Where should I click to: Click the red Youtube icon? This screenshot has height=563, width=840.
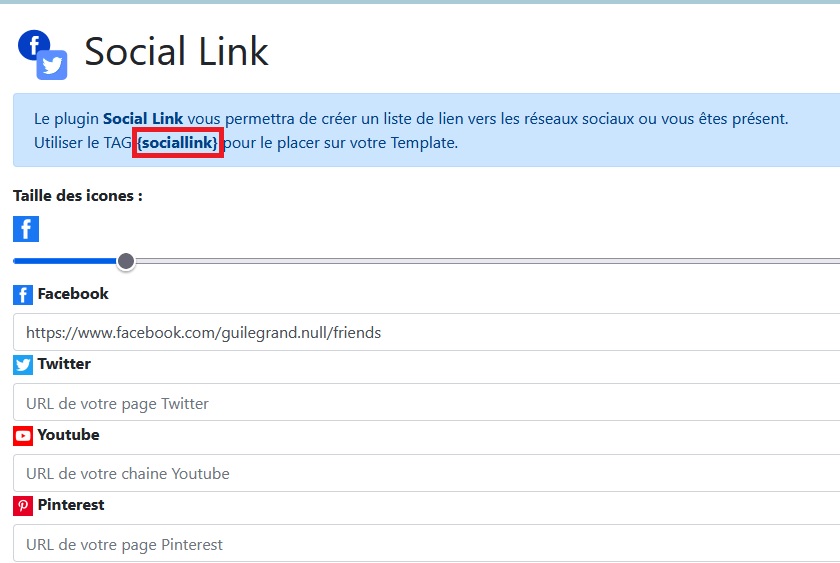tap(23, 436)
